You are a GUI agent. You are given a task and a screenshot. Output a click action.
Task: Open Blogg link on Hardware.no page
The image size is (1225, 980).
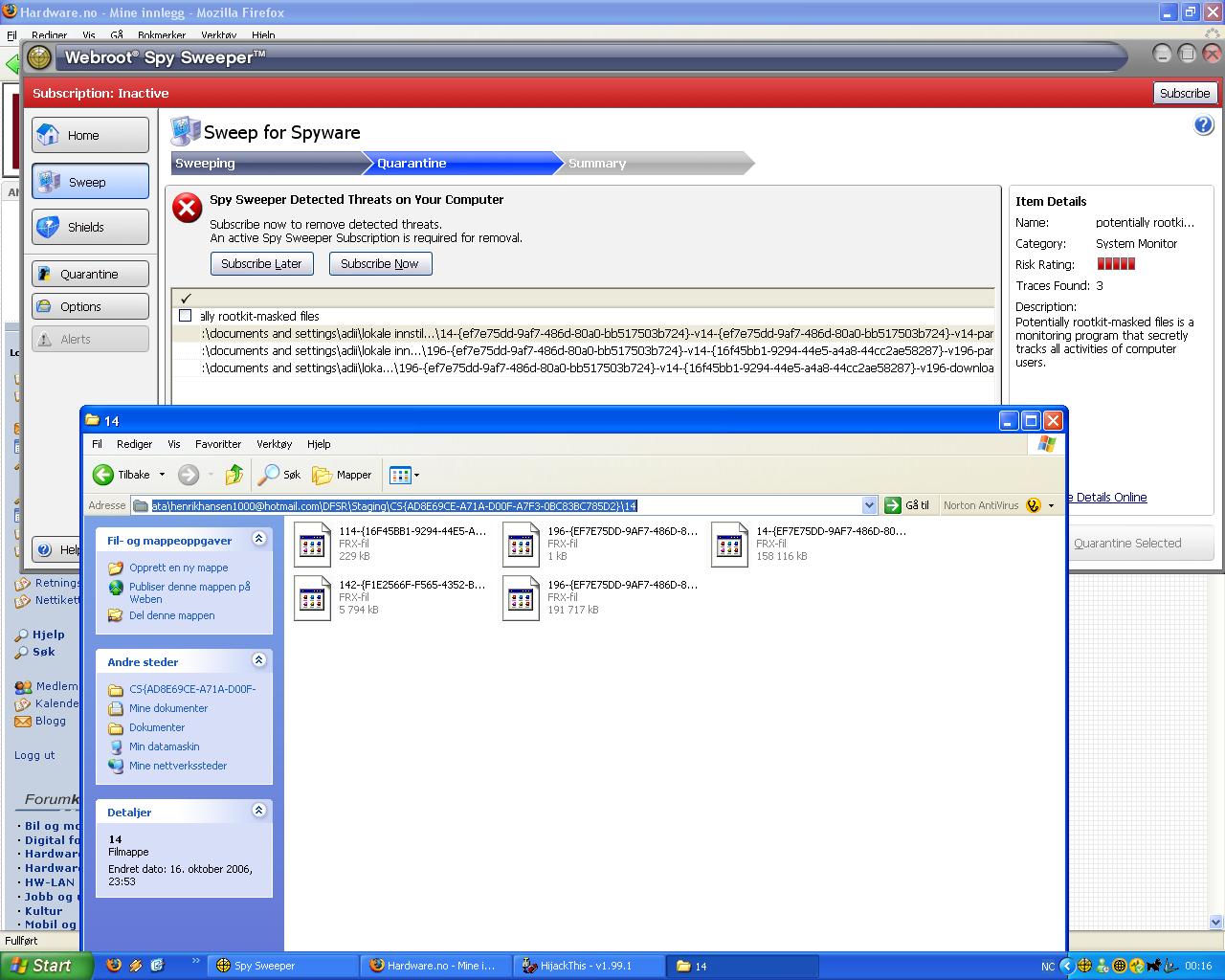(x=51, y=721)
